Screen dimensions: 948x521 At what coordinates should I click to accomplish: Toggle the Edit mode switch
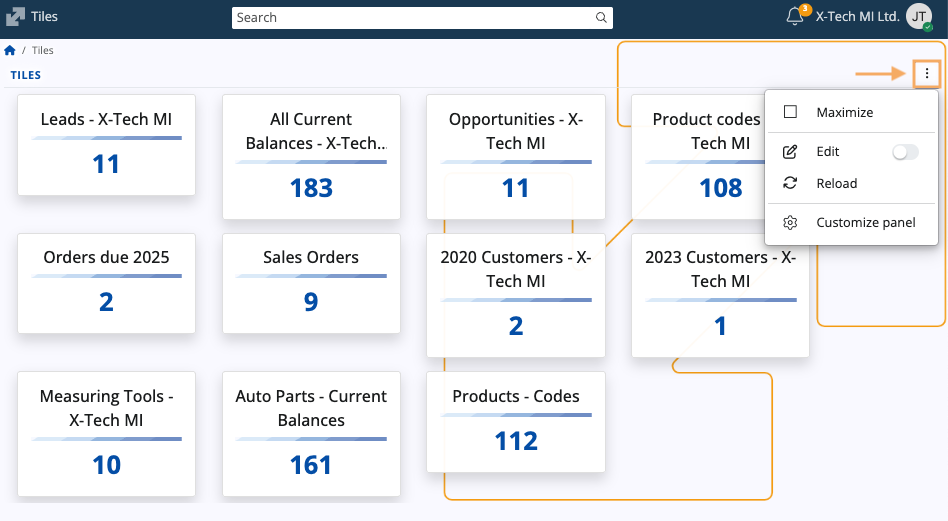[x=904, y=152]
